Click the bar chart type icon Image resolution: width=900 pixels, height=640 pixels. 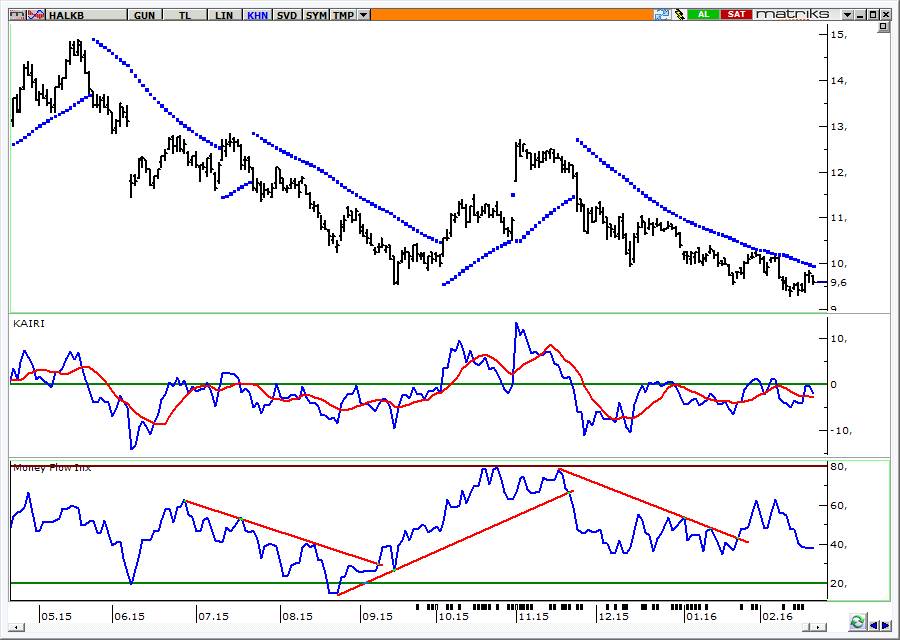tap(17, 15)
